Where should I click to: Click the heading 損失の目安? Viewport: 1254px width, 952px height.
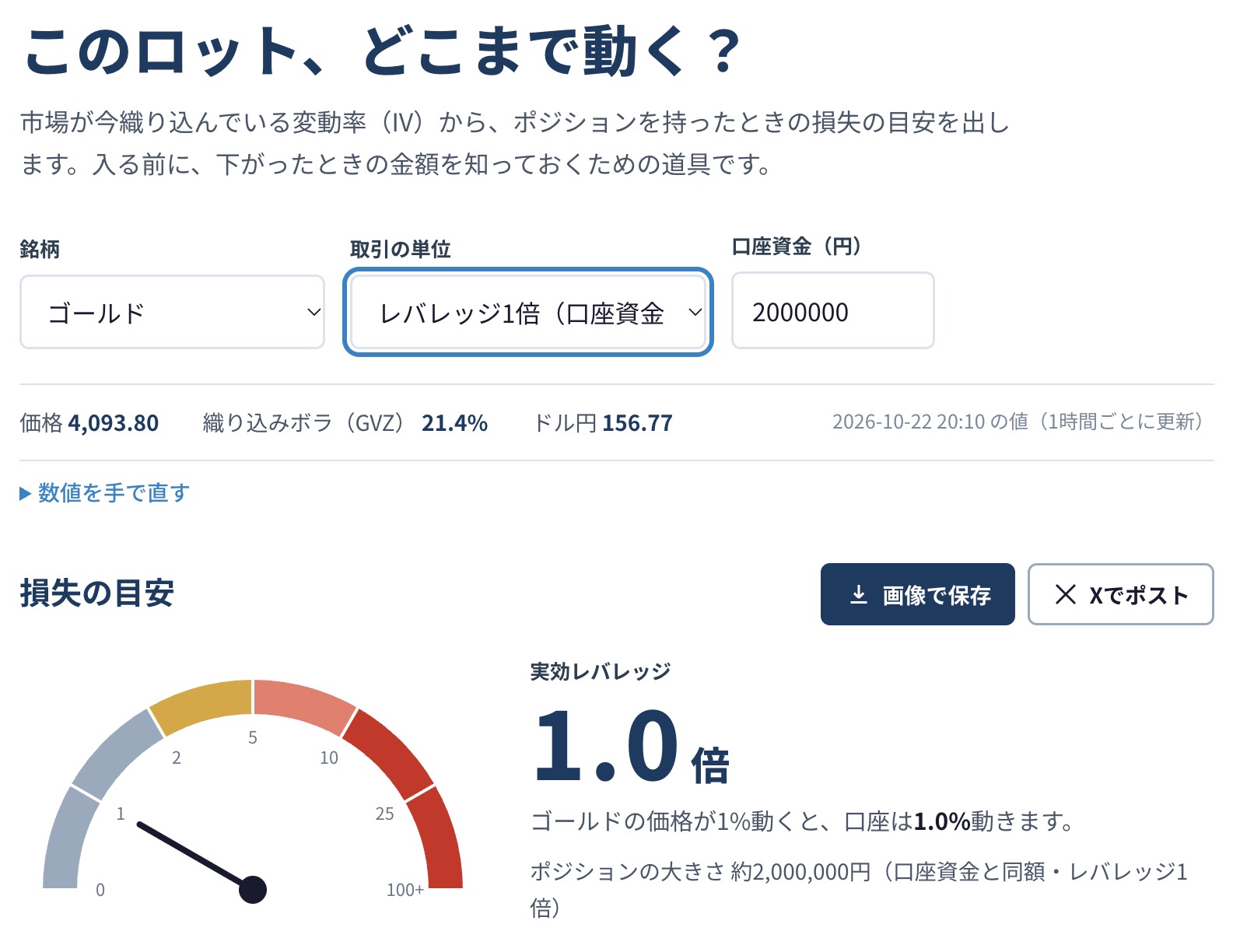(97, 593)
